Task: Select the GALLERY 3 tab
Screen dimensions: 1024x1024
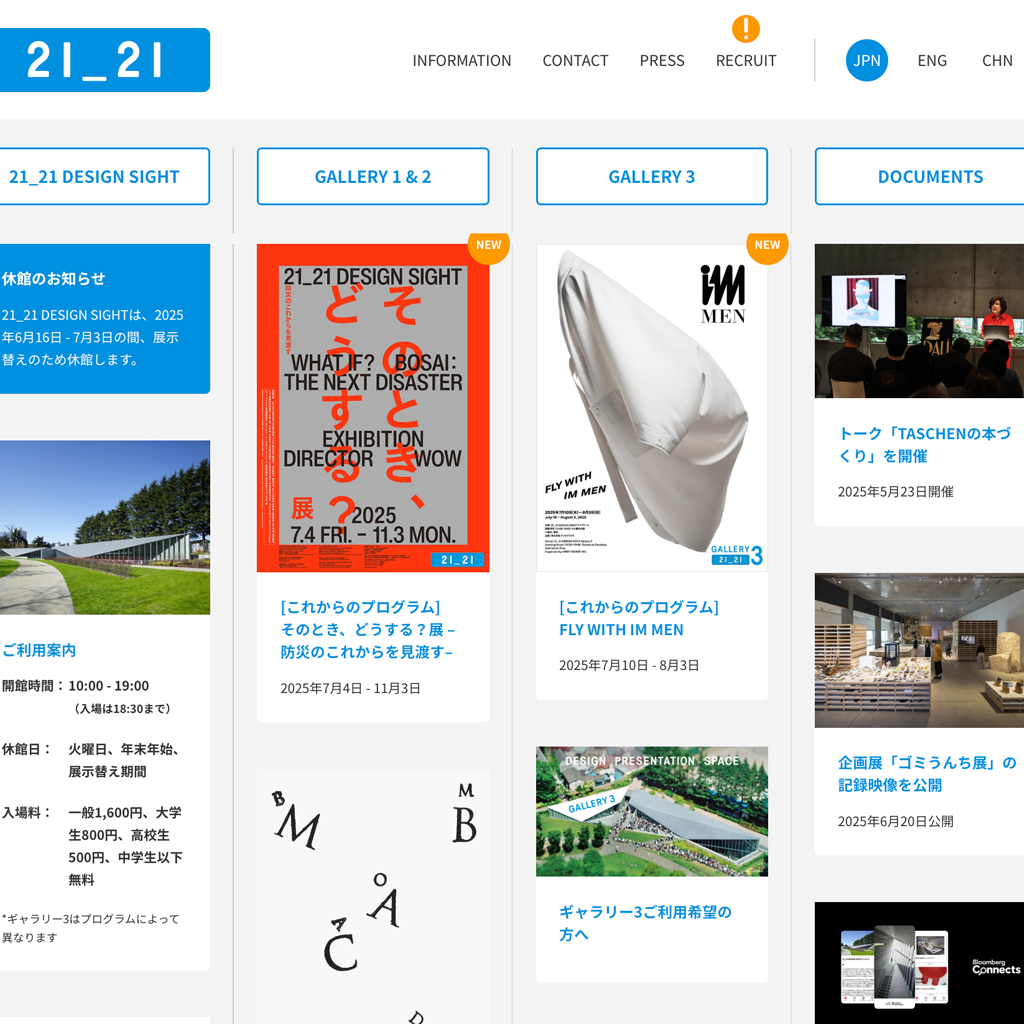Action: click(x=652, y=176)
